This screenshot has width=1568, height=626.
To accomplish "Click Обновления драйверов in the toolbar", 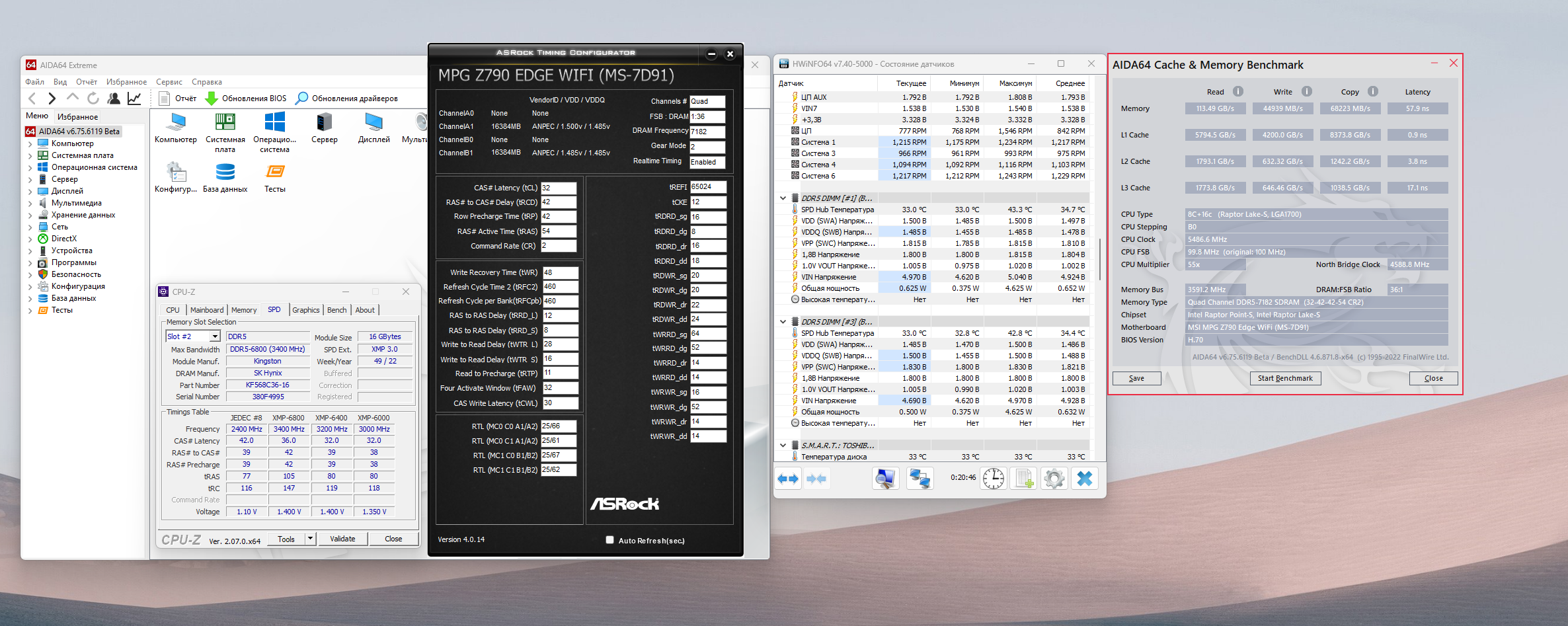I will pos(346,98).
